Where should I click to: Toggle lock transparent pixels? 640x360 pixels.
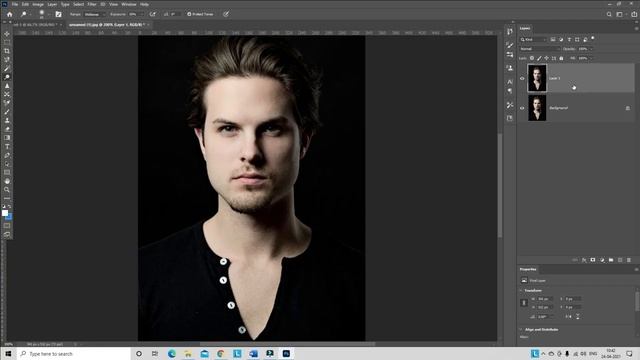tap(532, 58)
